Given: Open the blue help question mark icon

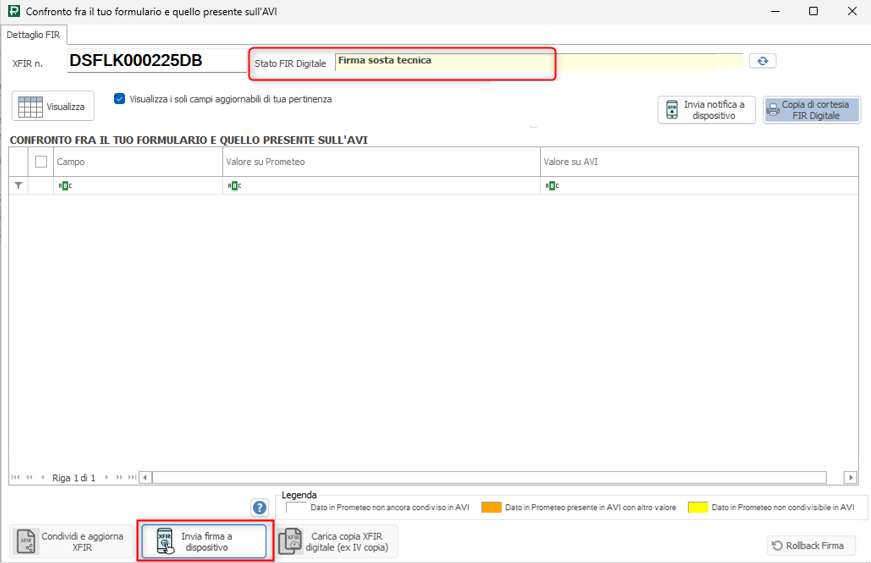Looking at the screenshot, I should click(x=260, y=508).
